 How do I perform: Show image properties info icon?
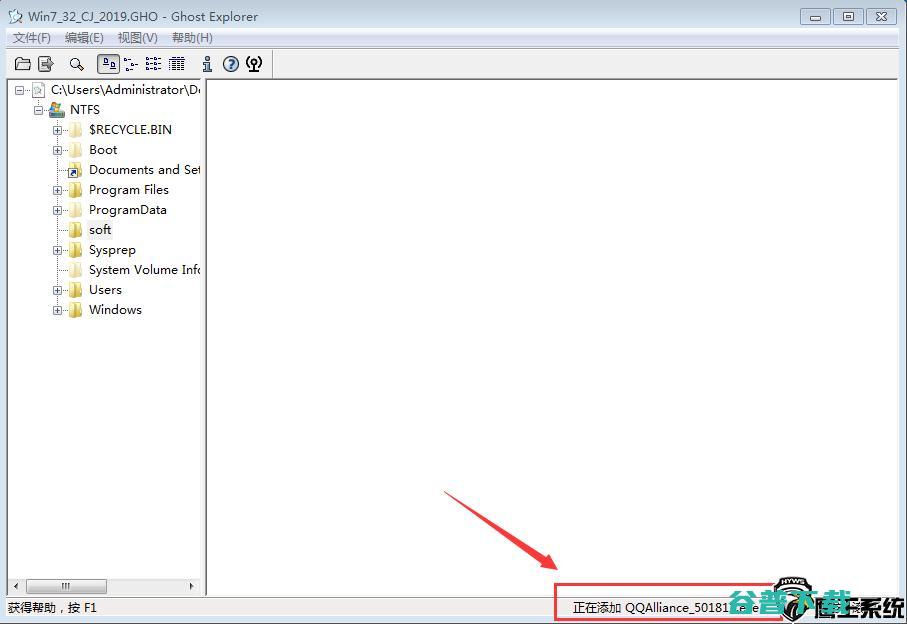point(207,64)
